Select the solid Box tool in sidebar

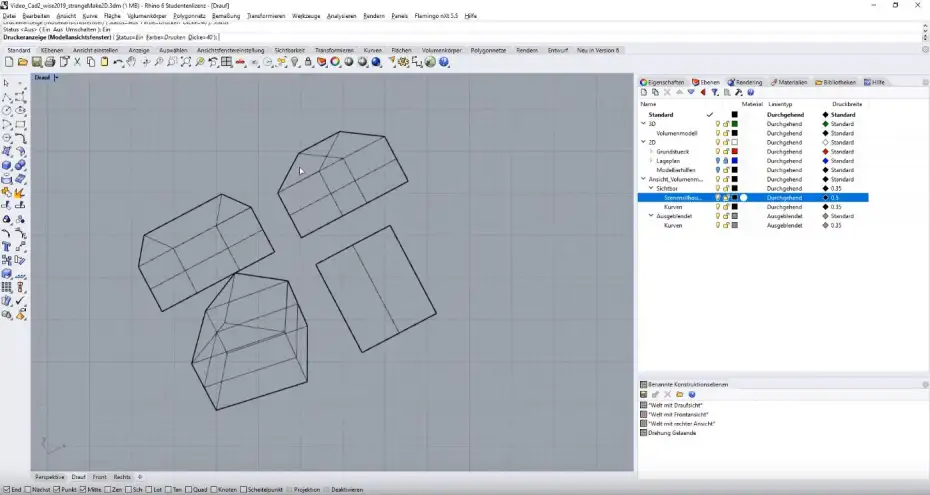(7, 165)
